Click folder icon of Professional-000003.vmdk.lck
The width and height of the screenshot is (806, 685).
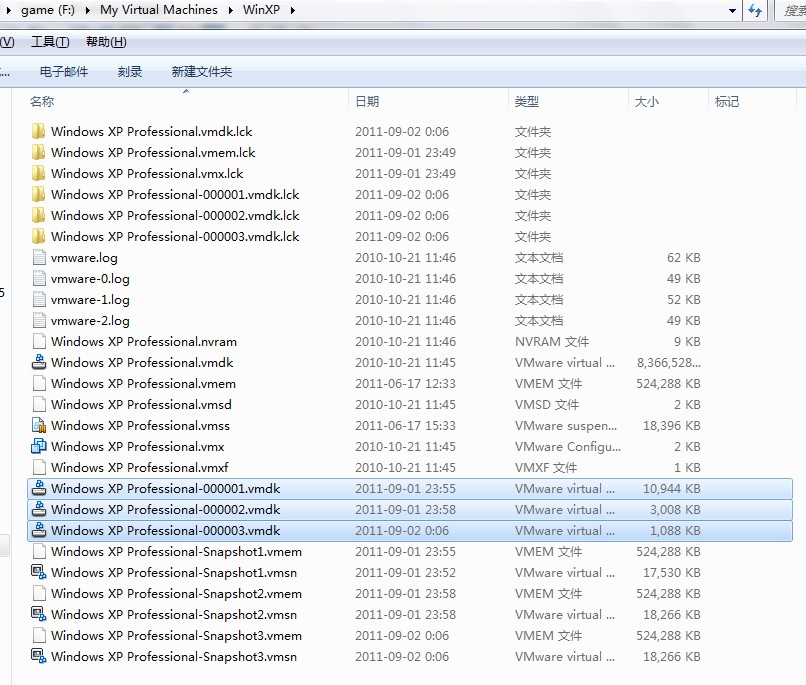[x=39, y=236]
